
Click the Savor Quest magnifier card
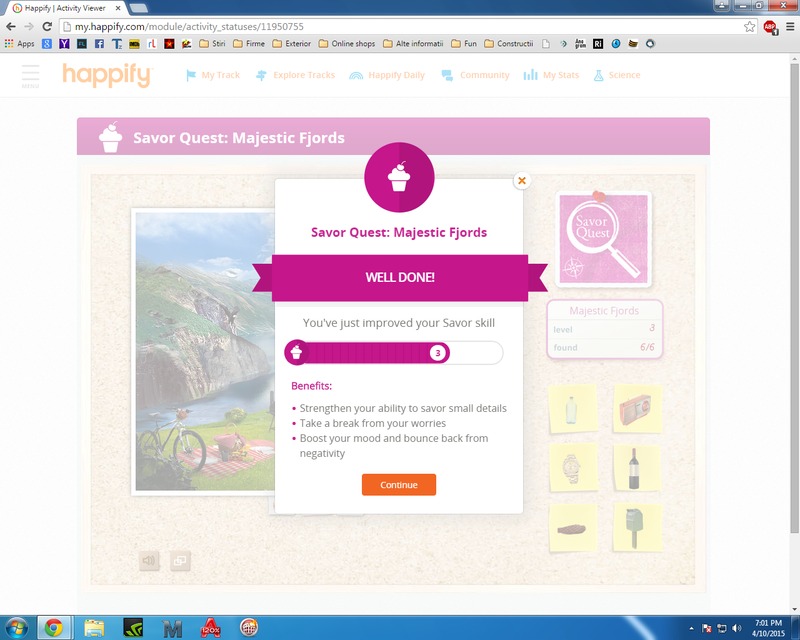pos(604,238)
